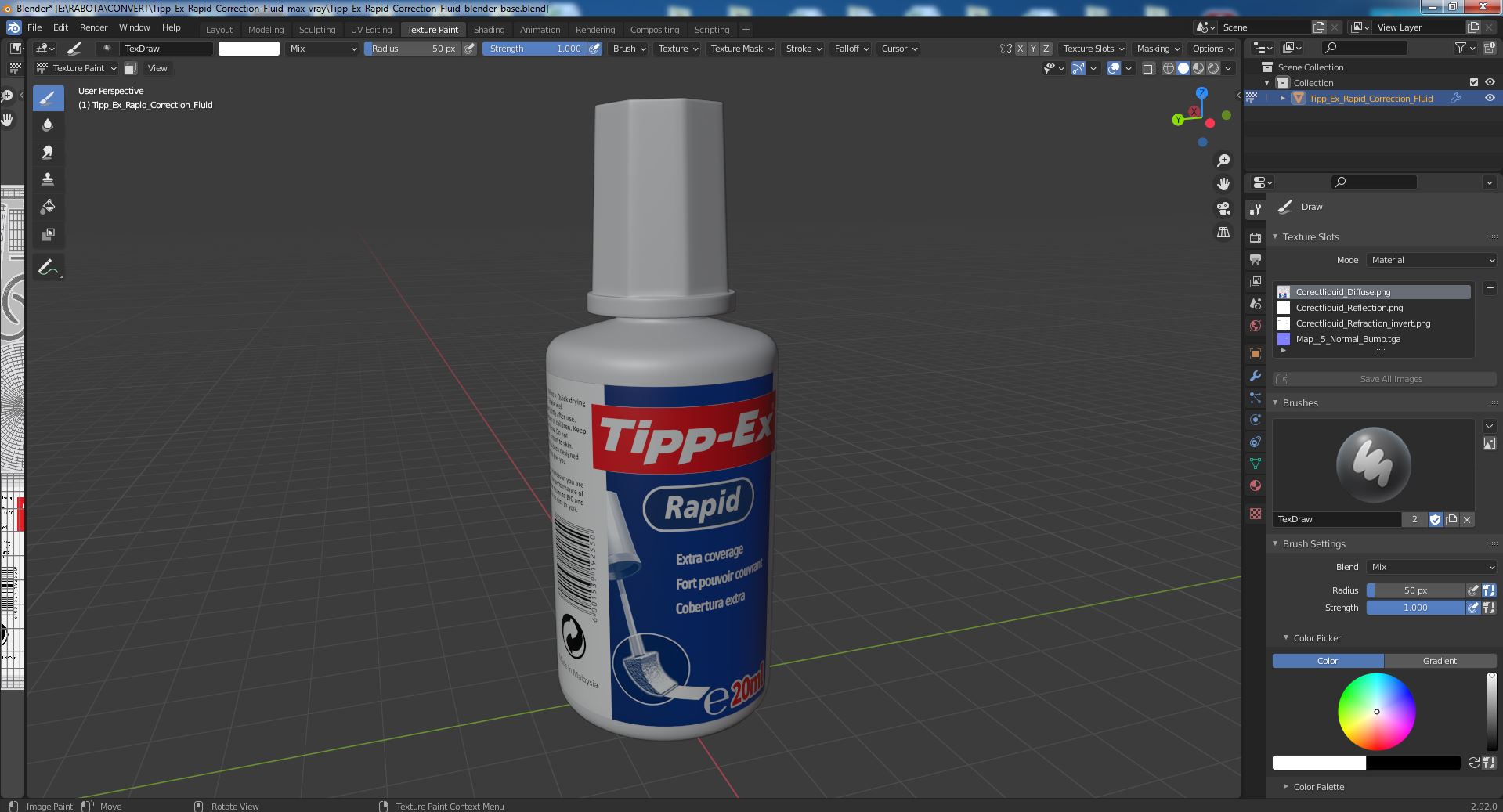Select the Mask tool
This screenshot has height=812, width=1503.
(x=48, y=234)
